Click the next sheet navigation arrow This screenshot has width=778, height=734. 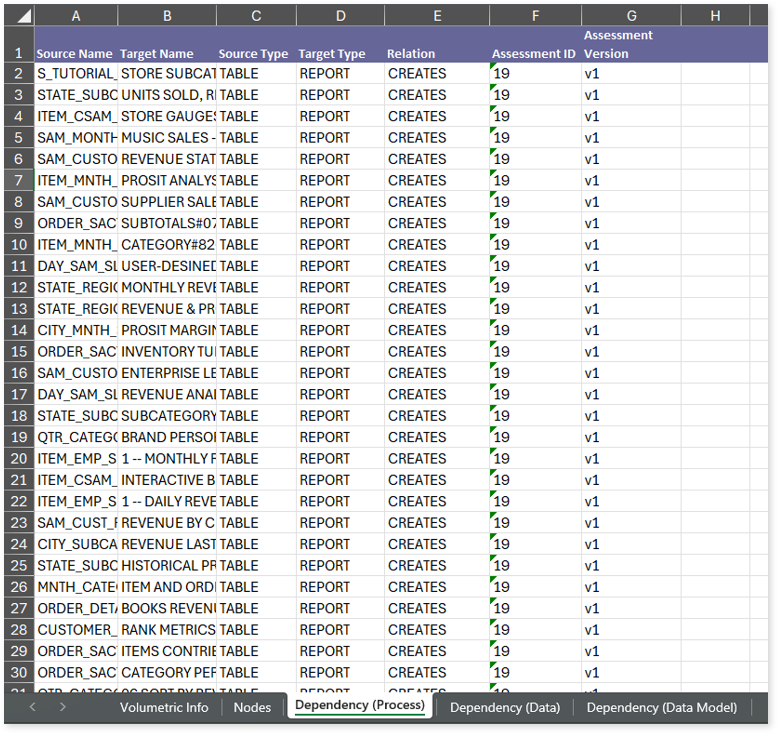63,707
